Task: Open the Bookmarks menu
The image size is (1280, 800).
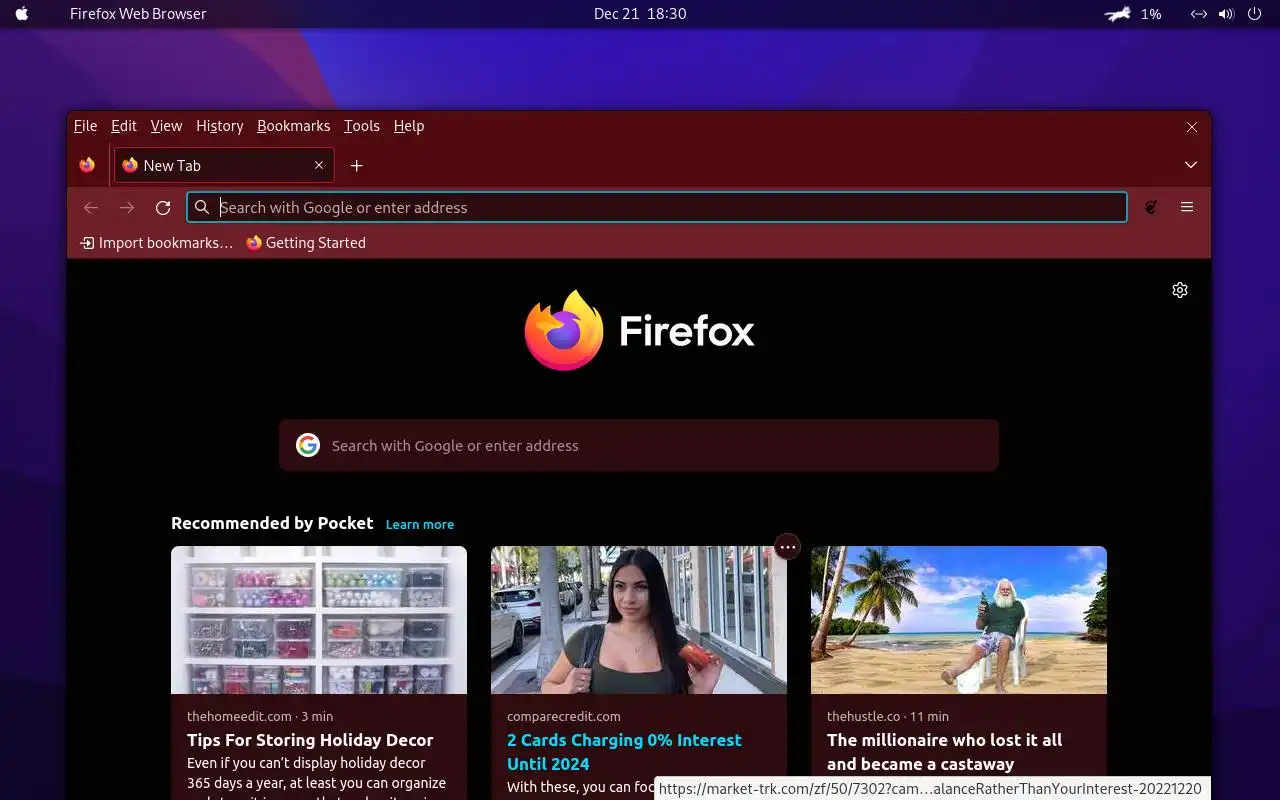Action: tap(293, 126)
